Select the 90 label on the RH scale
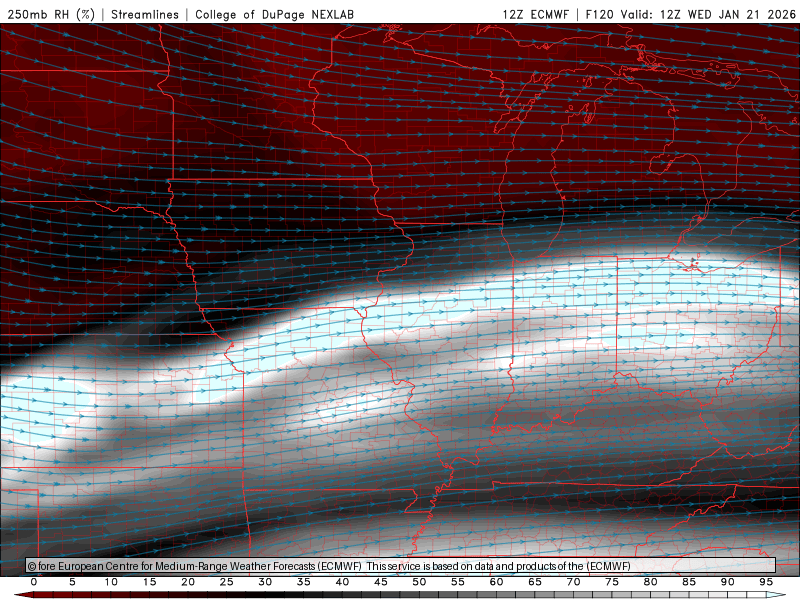800x600 pixels. coord(727,582)
